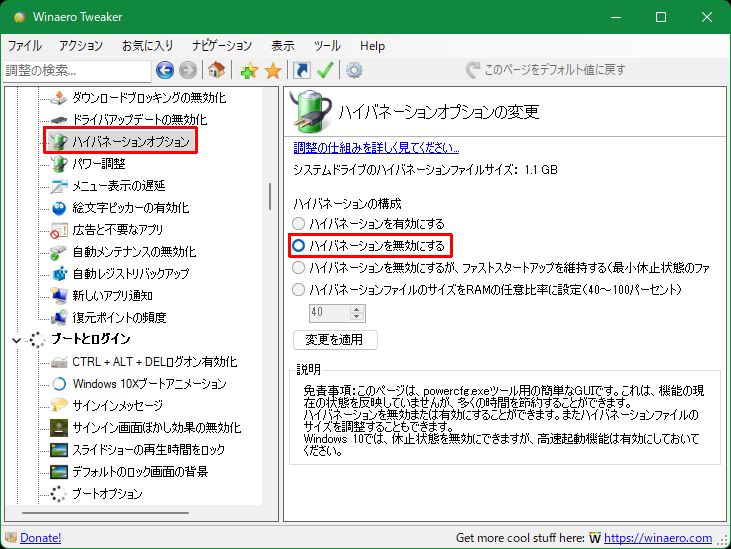The width and height of the screenshot is (731, 549).
Task: Open the Help menu
Action: click(x=372, y=46)
